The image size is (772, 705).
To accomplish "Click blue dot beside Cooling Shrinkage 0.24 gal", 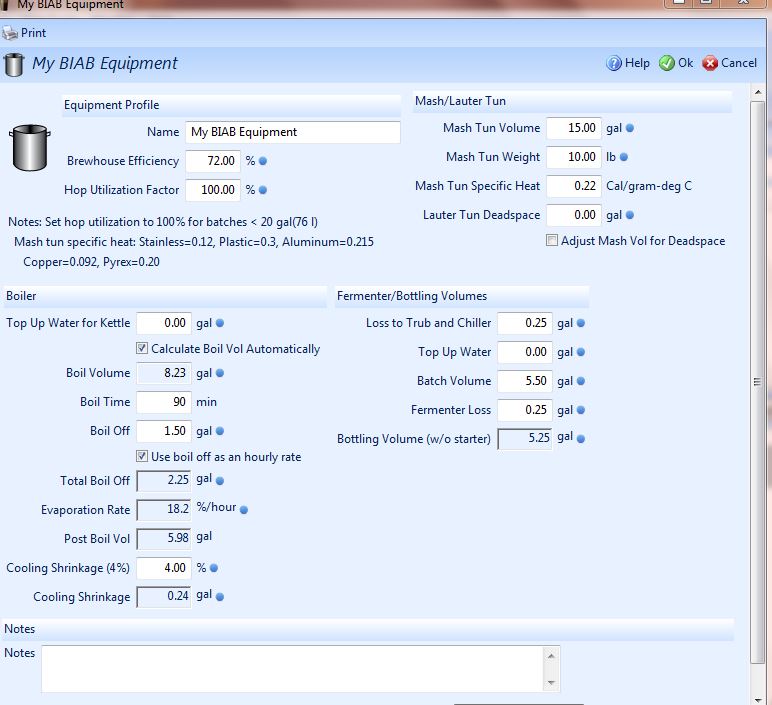I will 220,597.
